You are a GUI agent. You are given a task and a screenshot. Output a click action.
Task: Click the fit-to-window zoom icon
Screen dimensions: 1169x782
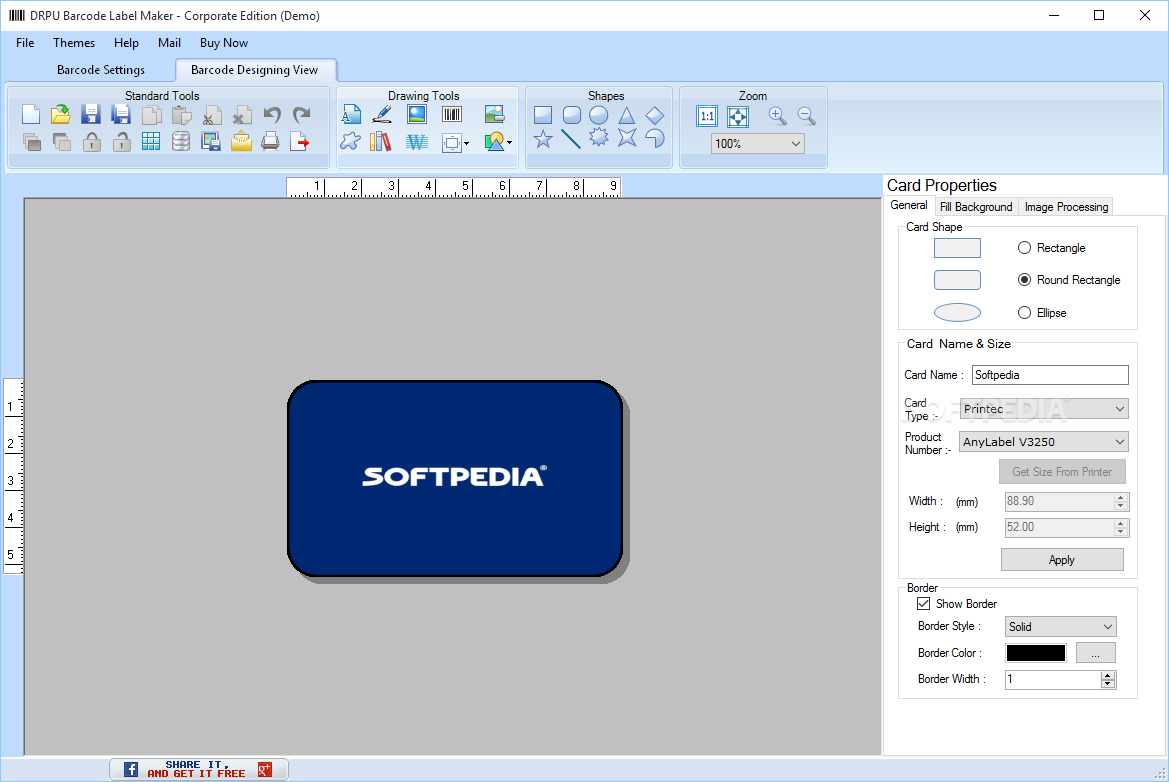coord(737,116)
